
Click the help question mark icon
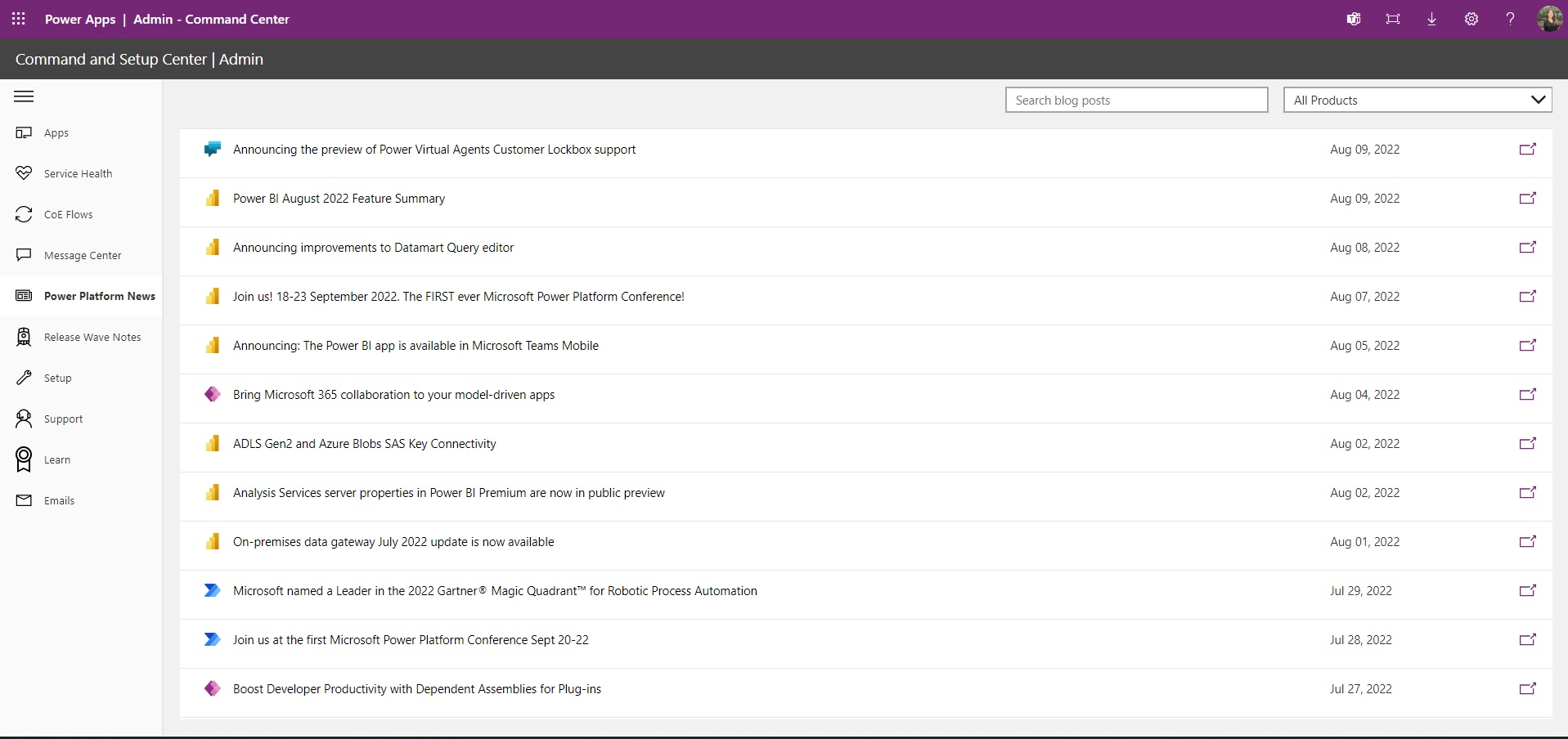(1510, 19)
